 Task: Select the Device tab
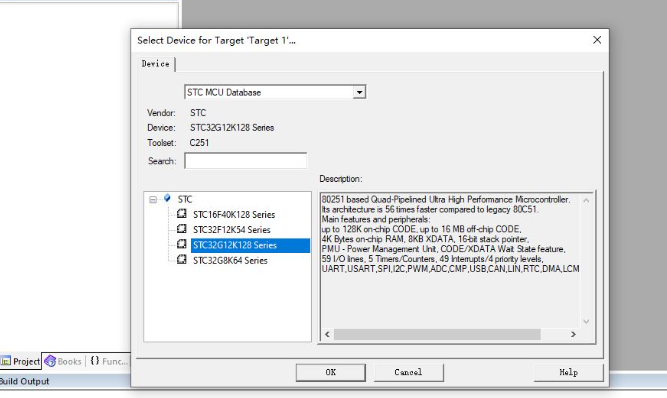point(156,64)
